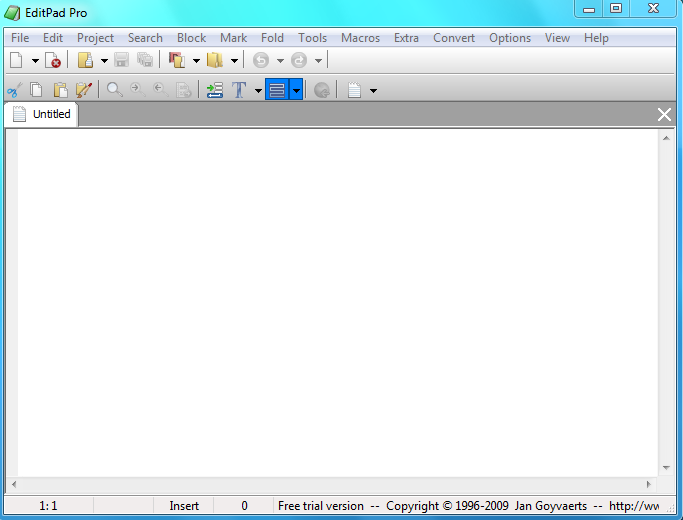Click the vertical scrollbar down arrow
The image size is (683, 520).
pyautogui.click(x=666, y=468)
